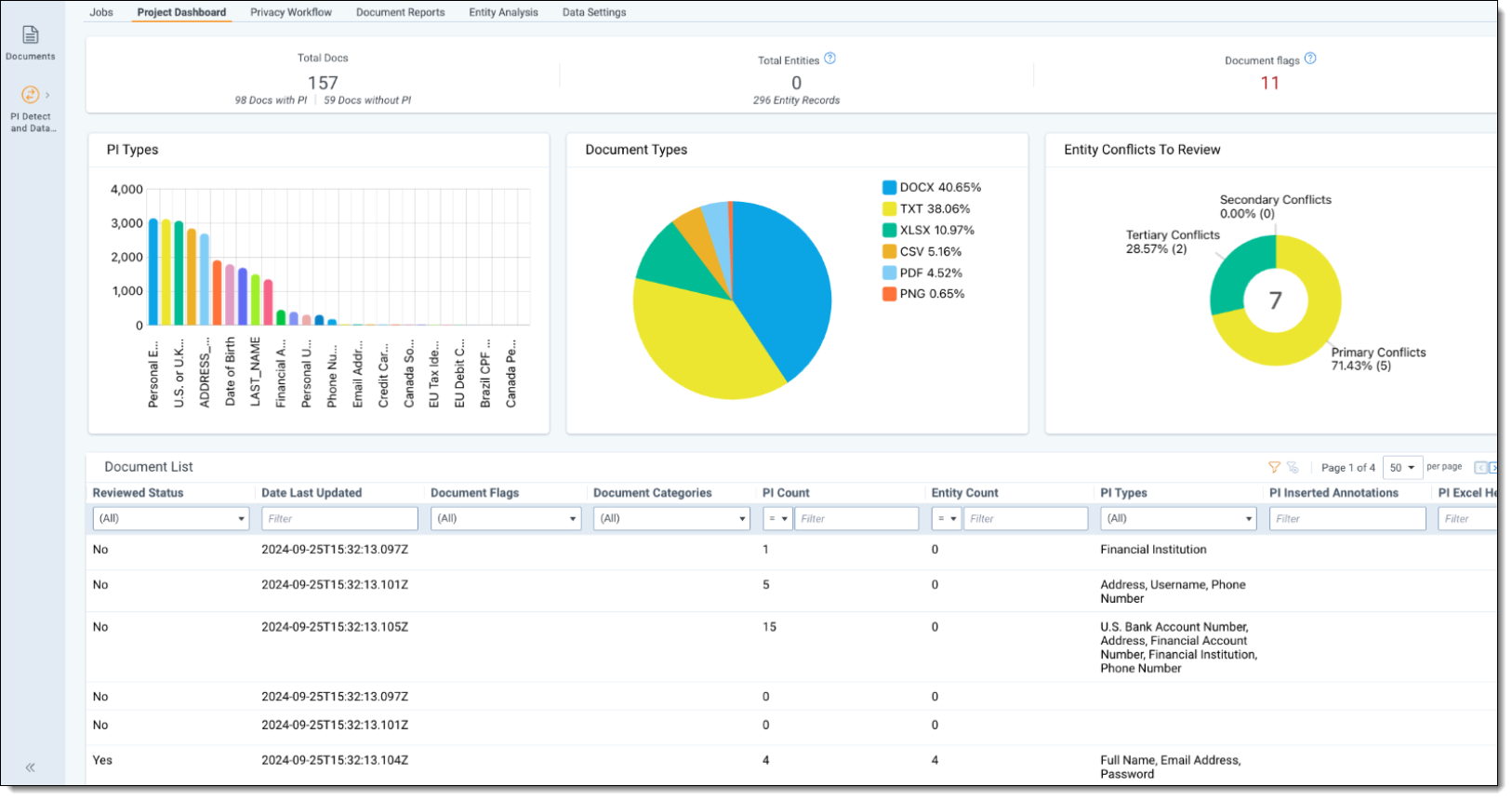This screenshot has width=1512, height=800.
Task: Click the PDF light-blue legend swatch
Action: pos(890,273)
